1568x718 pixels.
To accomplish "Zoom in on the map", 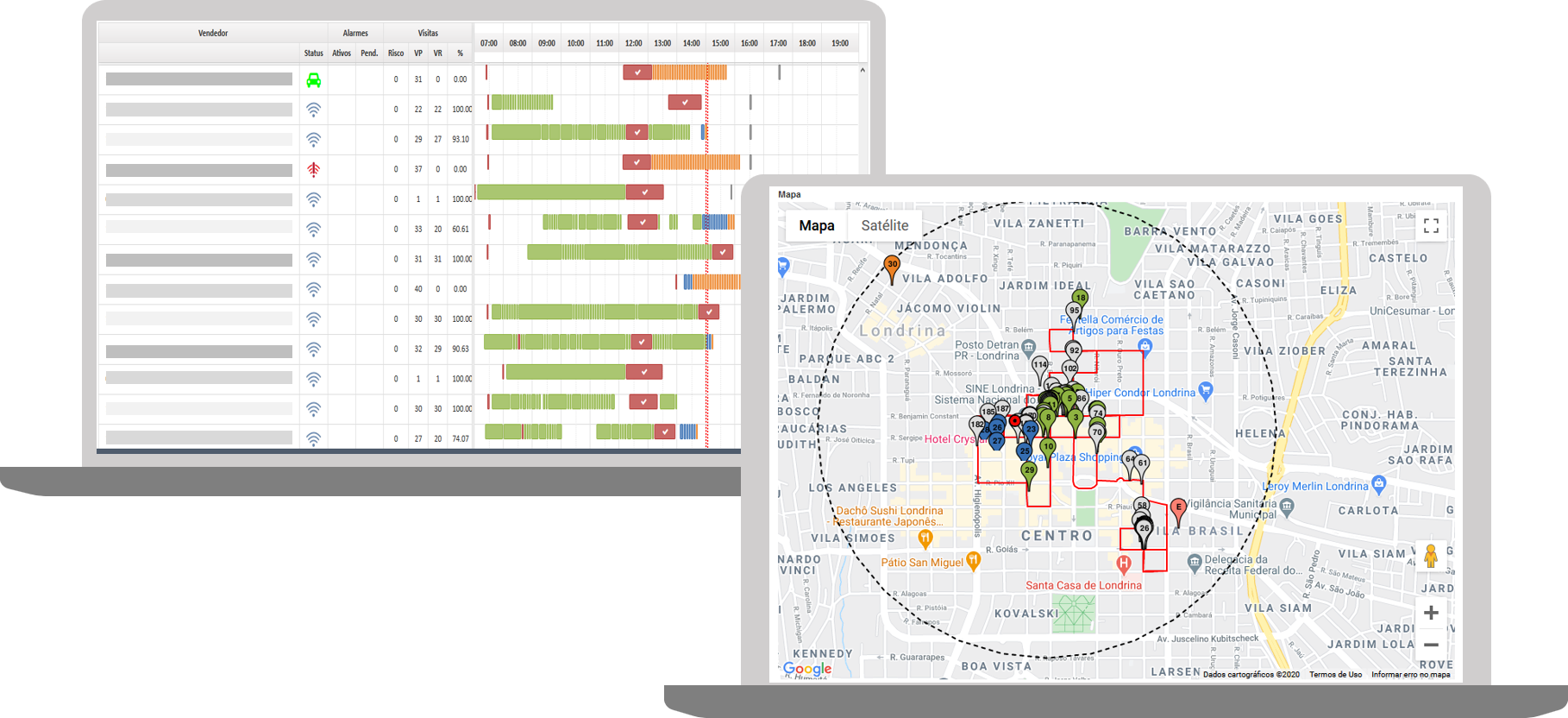I will coord(1431,613).
